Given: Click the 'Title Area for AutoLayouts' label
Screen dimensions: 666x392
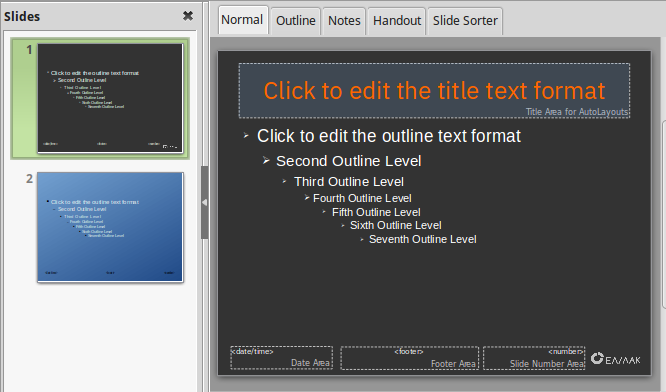Looking at the screenshot, I should 577,112.
